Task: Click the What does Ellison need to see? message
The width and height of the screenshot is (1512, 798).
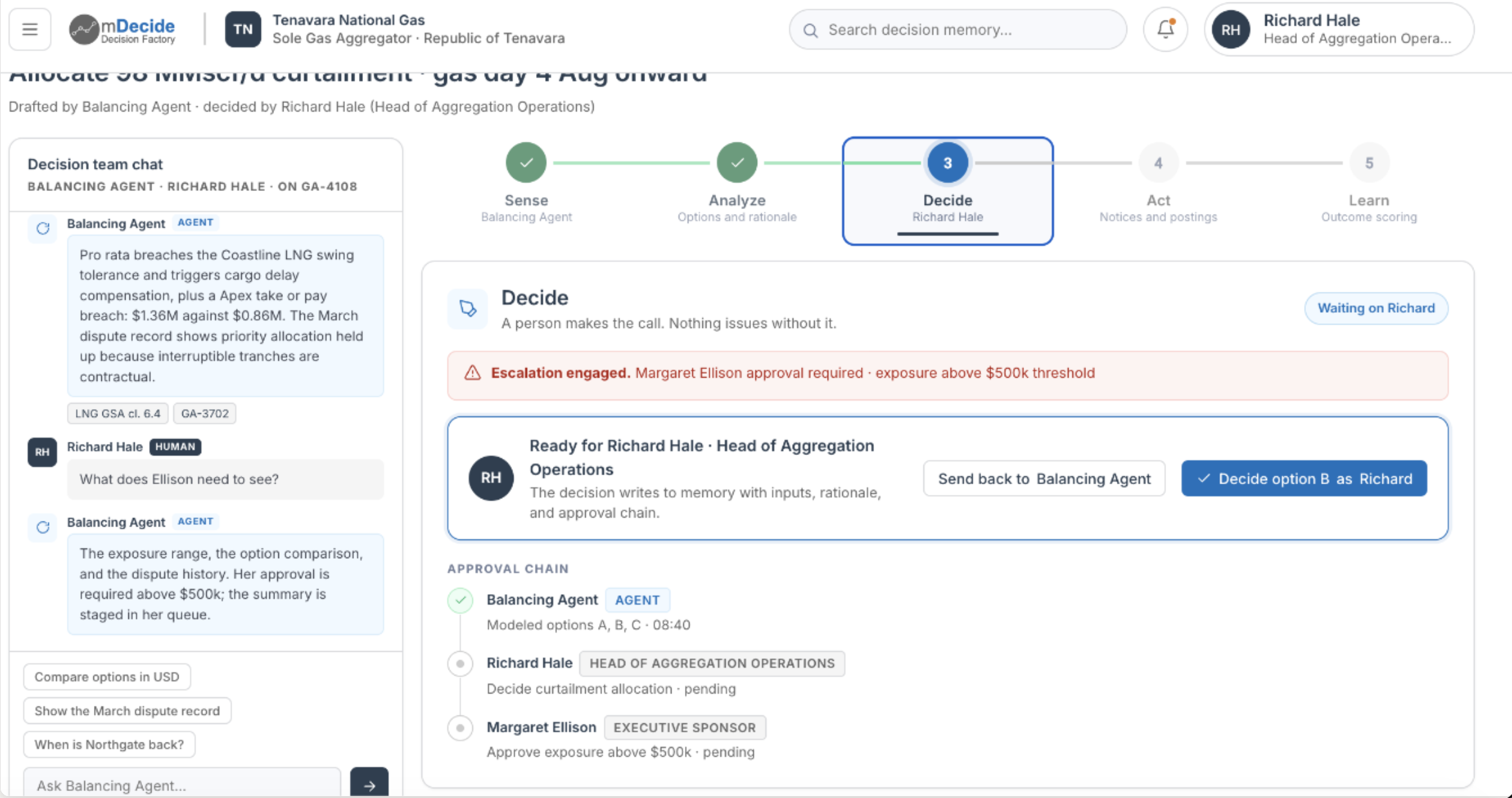Action: (225, 479)
